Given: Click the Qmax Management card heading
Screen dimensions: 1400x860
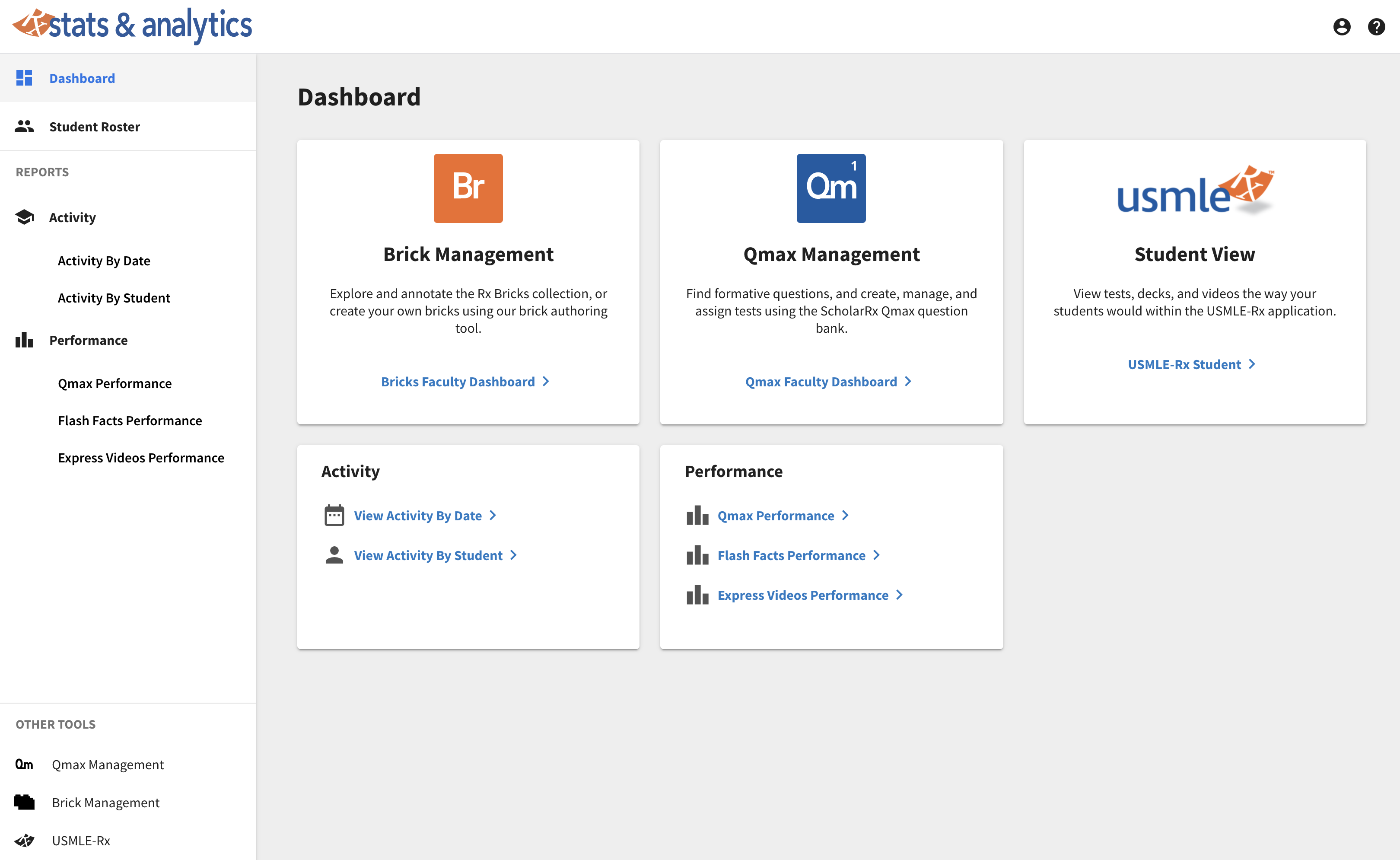Looking at the screenshot, I should click(x=831, y=254).
